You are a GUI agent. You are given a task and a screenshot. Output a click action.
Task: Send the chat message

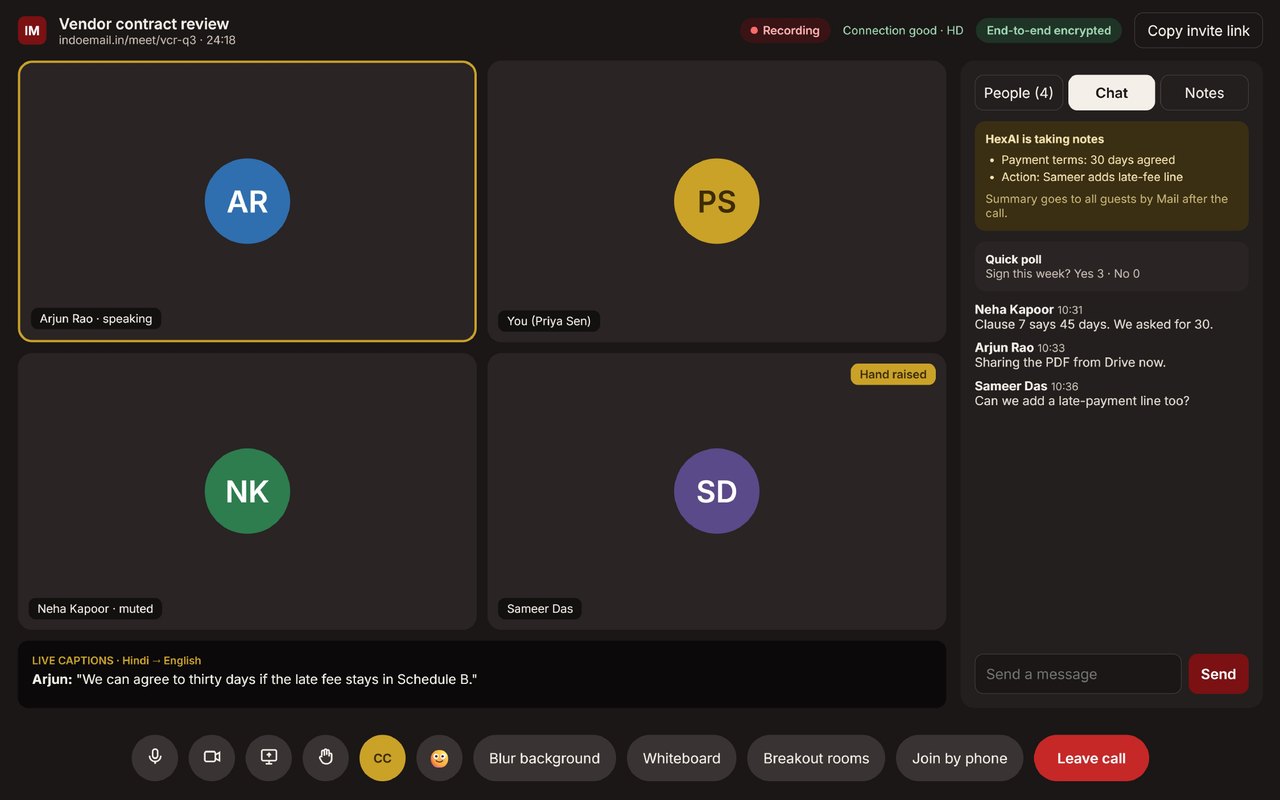tap(1219, 674)
